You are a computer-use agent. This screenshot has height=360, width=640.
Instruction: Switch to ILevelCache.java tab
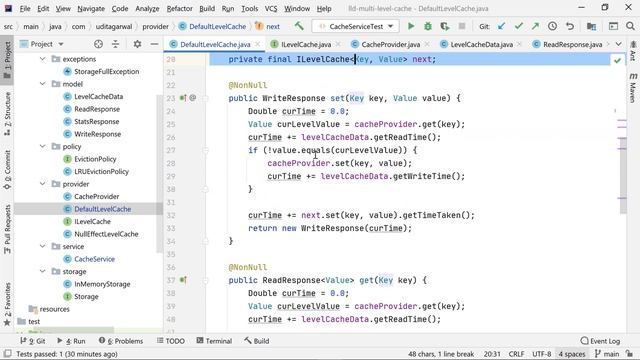pyautogui.click(x=306, y=44)
